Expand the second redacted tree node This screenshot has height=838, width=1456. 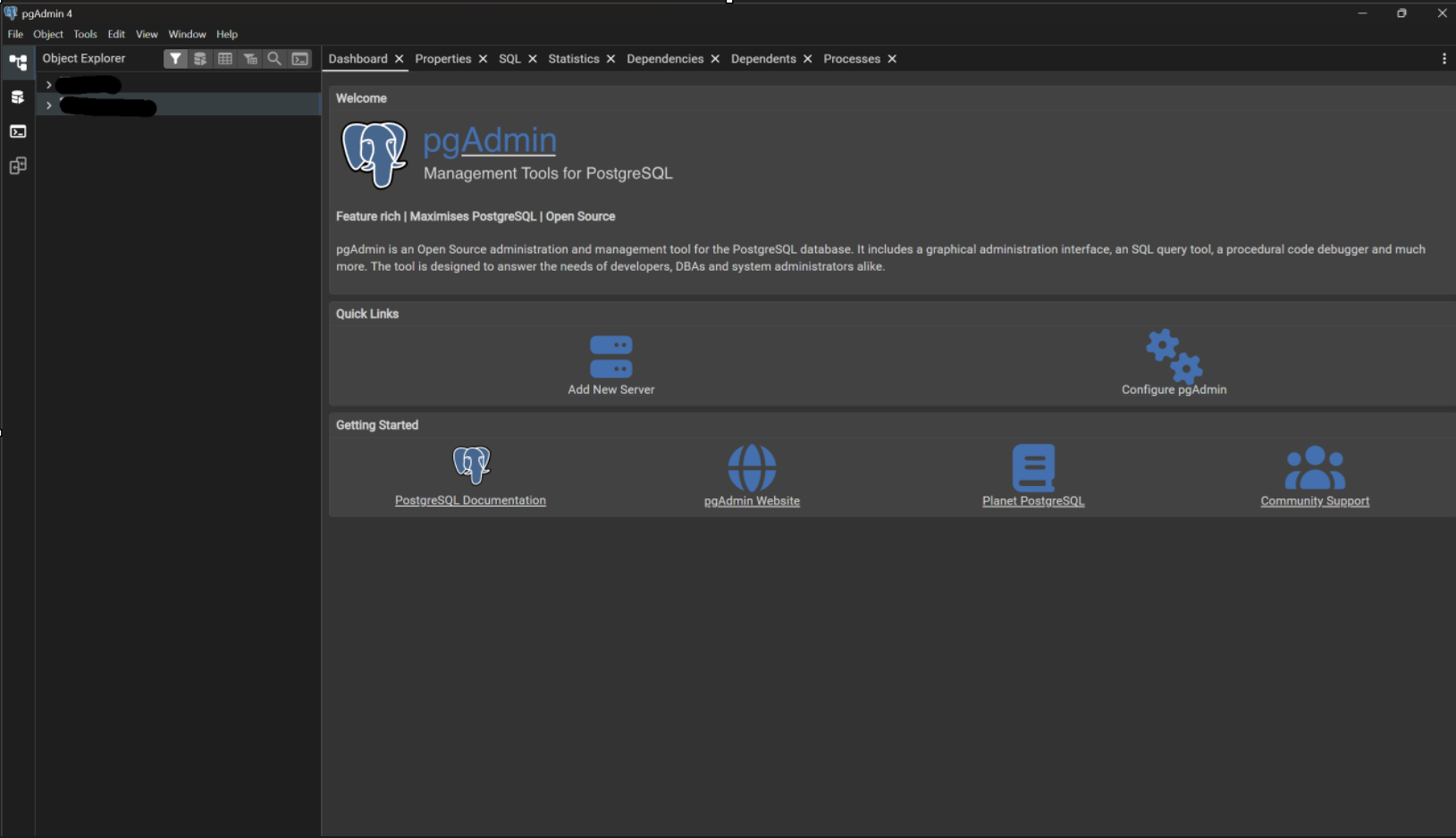point(49,105)
